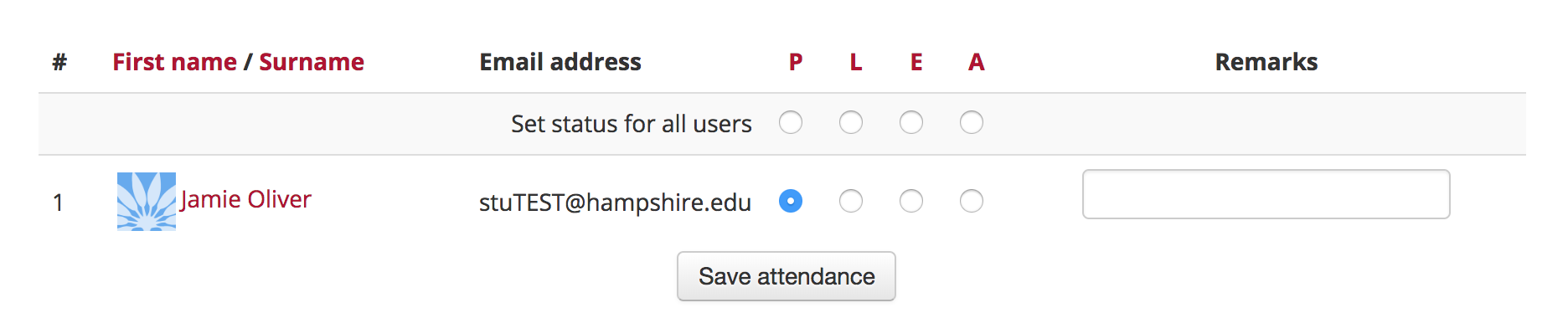Set status A for all users
The height and width of the screenshot is (313, 1568).
pyautogui.click(x=972, y=123)
